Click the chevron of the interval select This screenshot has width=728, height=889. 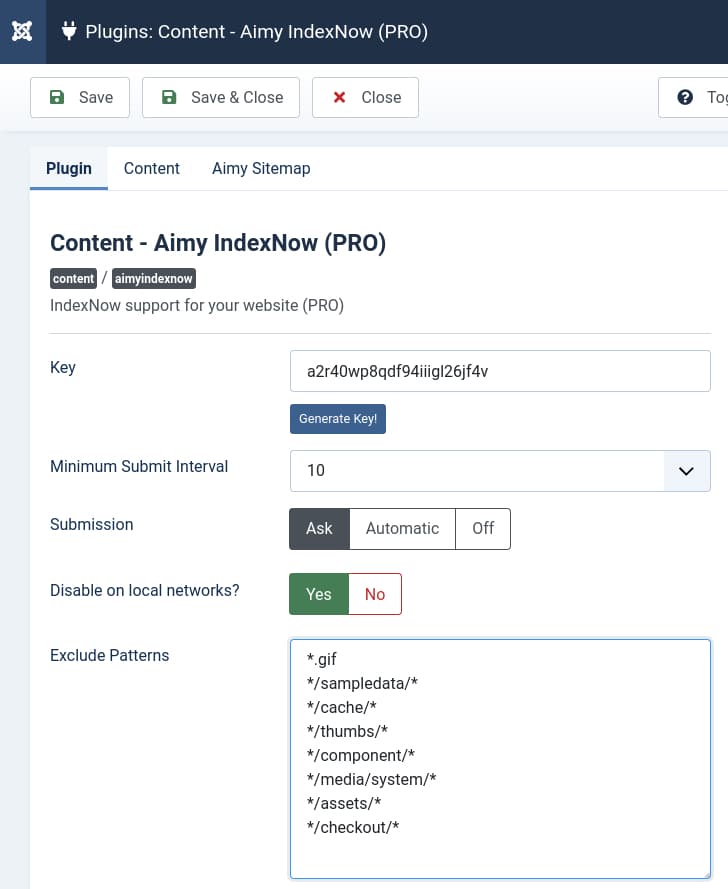(686, 471)
